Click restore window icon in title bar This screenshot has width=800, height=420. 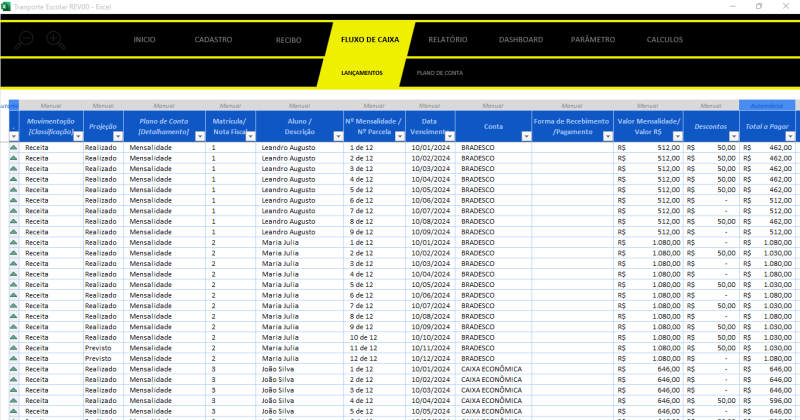(757, 6)
